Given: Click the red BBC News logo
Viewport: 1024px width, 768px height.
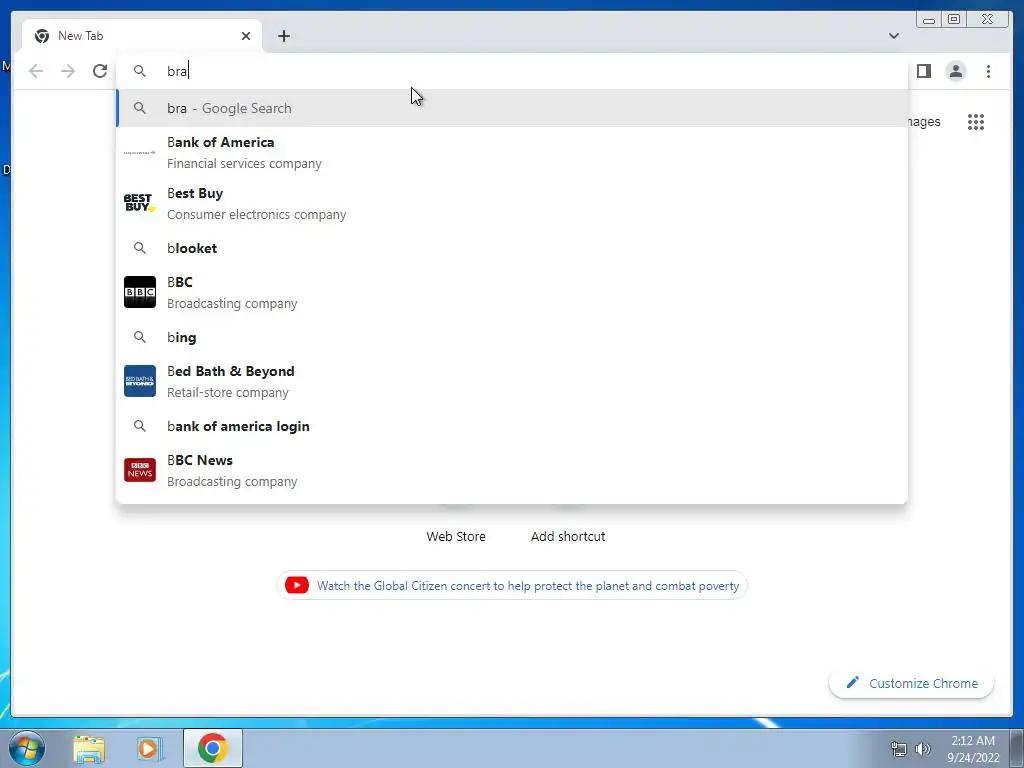Looking at the screenshot, I should (x=140, y=470).
